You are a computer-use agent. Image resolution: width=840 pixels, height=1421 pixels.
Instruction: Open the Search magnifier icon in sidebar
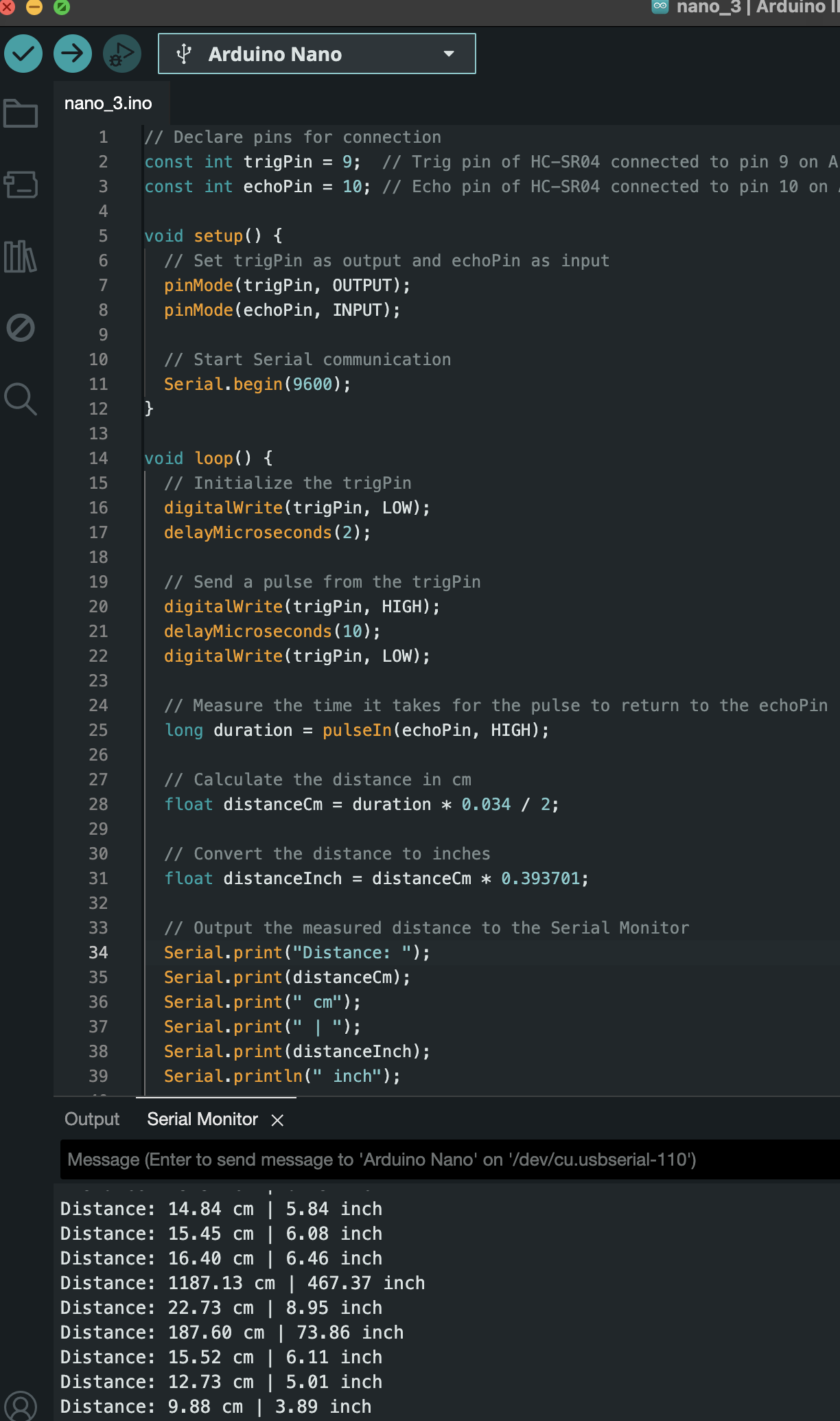[x=21, y=399]
